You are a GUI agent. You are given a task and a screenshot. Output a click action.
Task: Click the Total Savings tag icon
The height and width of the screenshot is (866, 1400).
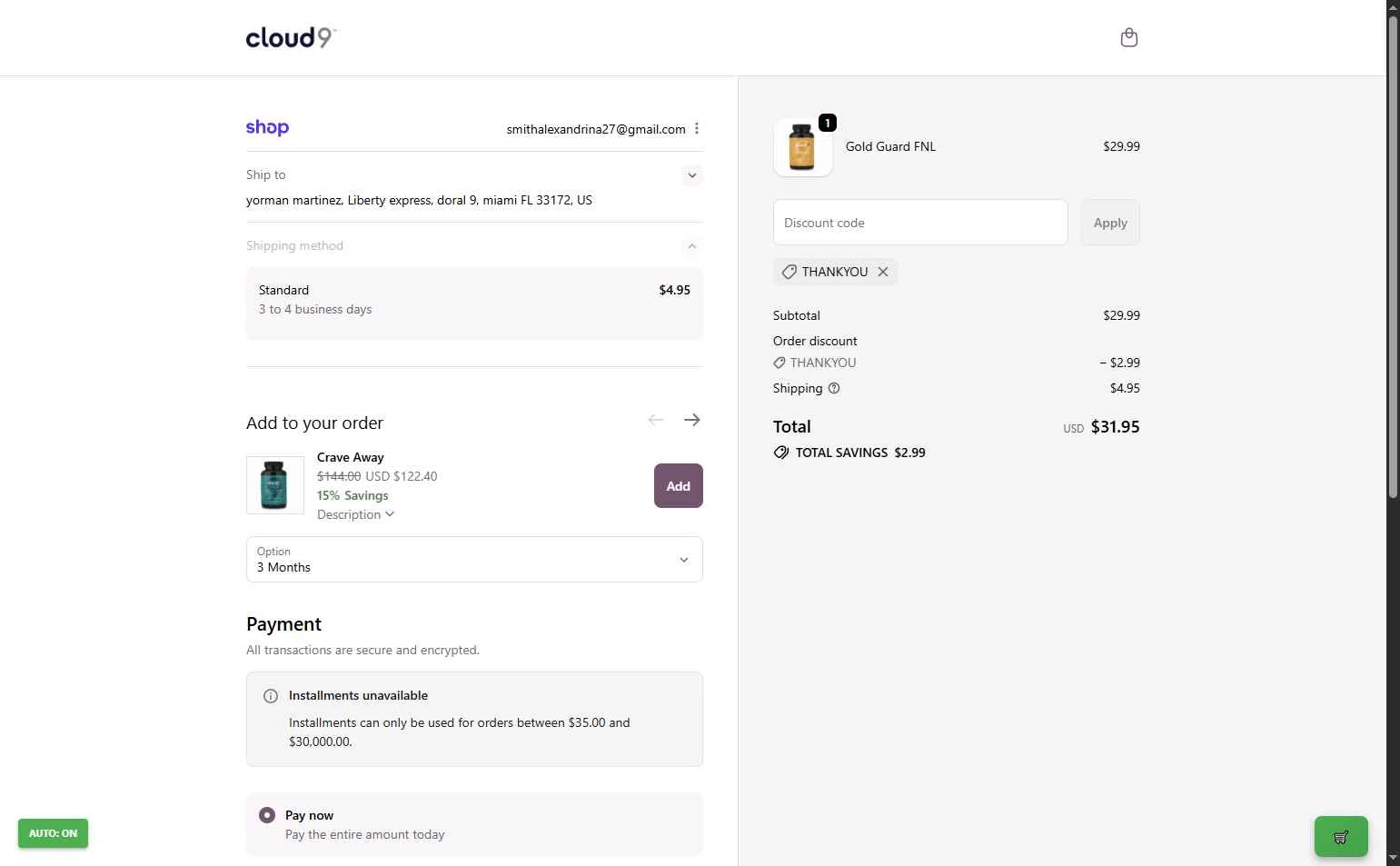point(781,453)
